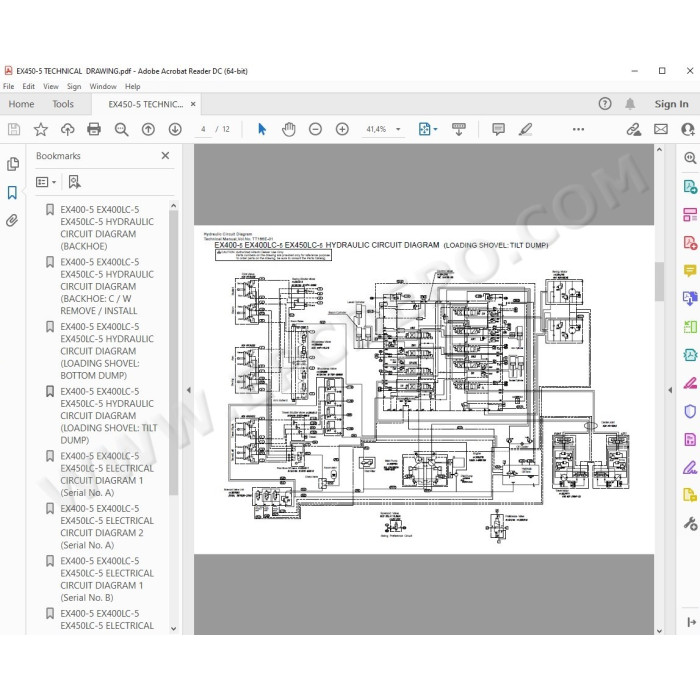This screenshot has height=700, width=700.
Task: Open the help question mark icon
Action: coord(605,104)
